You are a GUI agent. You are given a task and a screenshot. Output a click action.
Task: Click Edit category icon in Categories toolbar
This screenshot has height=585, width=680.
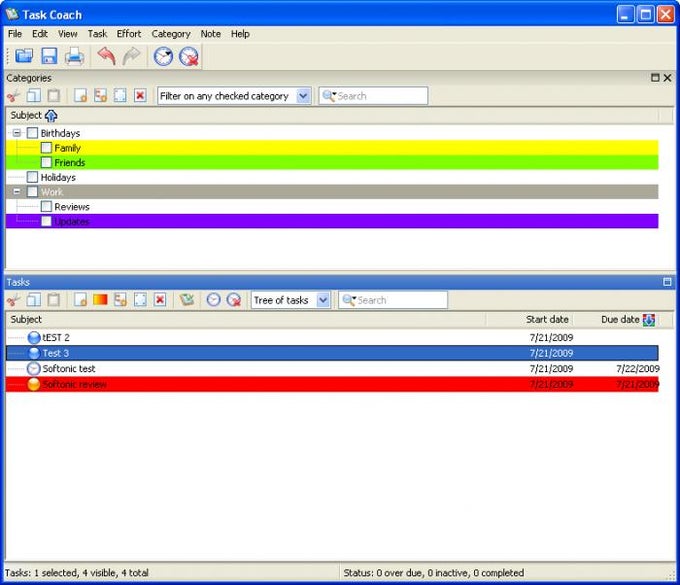[x=120, y=95]
